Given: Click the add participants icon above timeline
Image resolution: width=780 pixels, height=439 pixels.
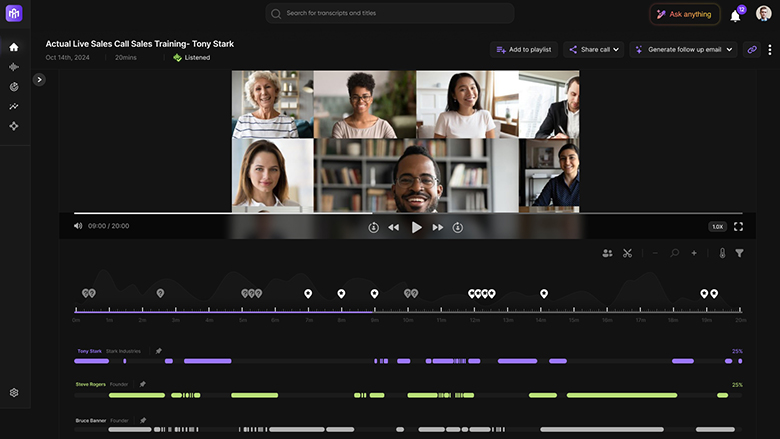Looking at the screenshot, I should (607, 253).
